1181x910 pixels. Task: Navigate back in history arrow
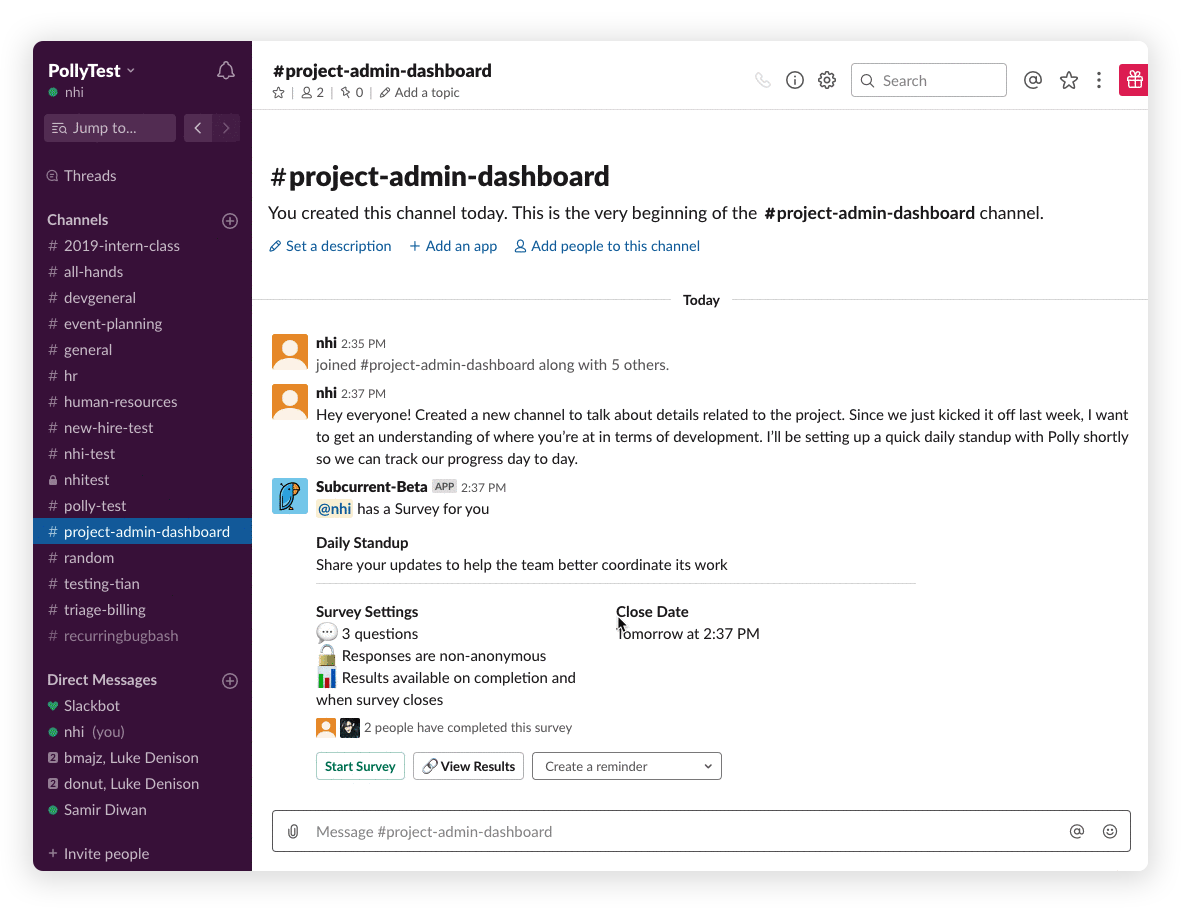(198, 128)
